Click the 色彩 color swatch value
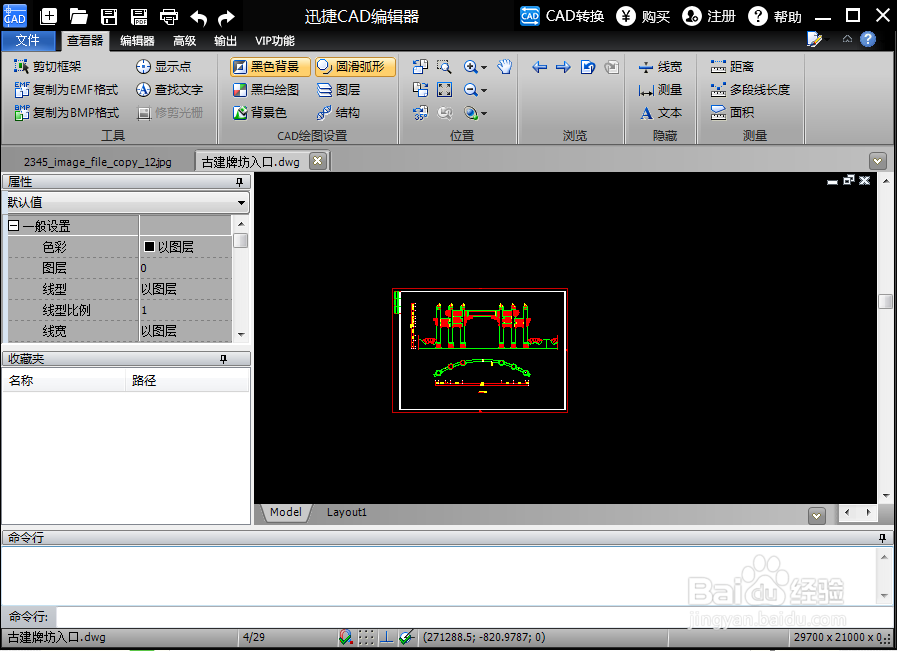The height and width of the screenshot is (651, 897). click(x=149, y=247)
